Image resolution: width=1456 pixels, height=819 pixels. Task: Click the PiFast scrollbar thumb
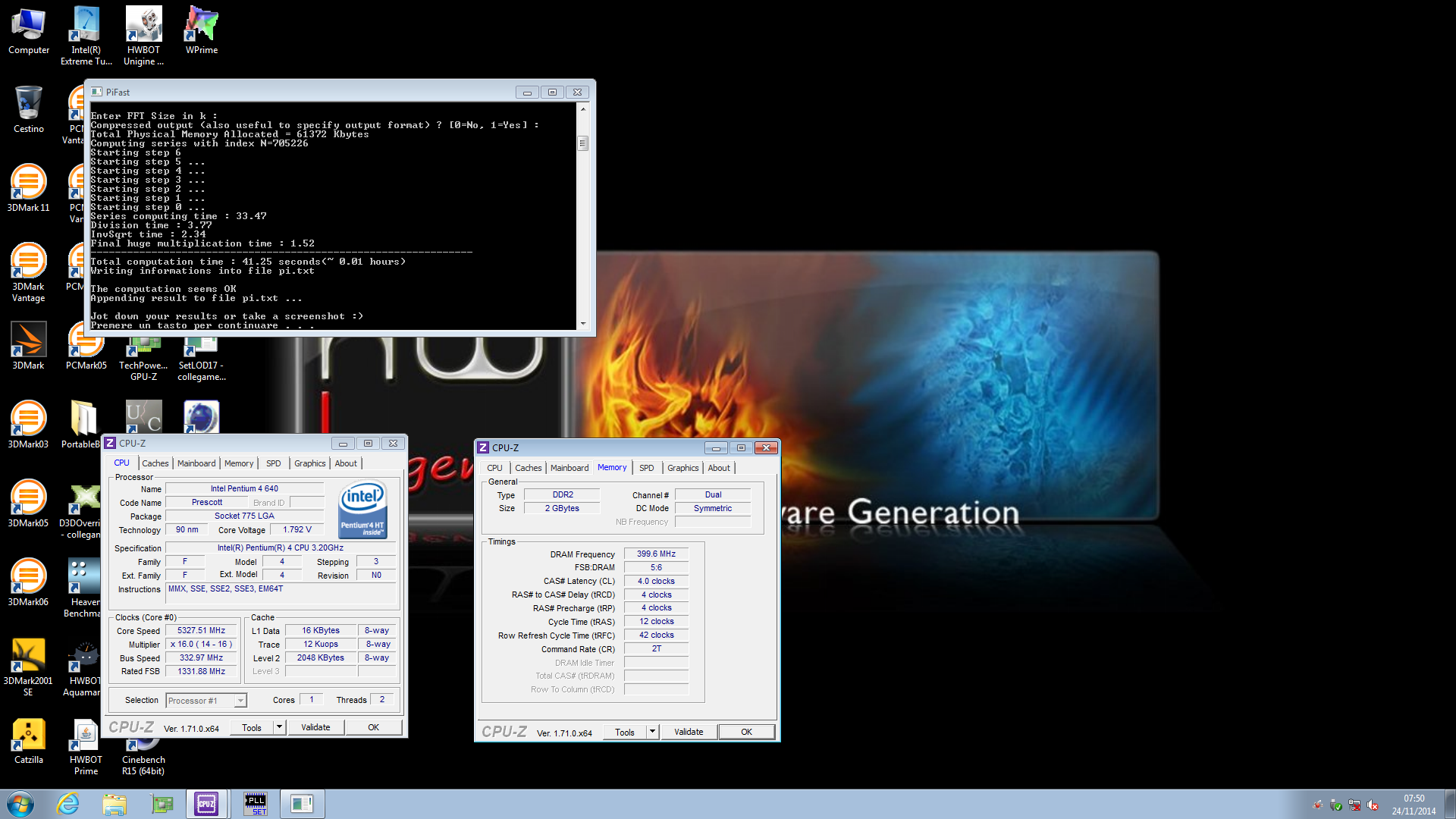[582, 143]
